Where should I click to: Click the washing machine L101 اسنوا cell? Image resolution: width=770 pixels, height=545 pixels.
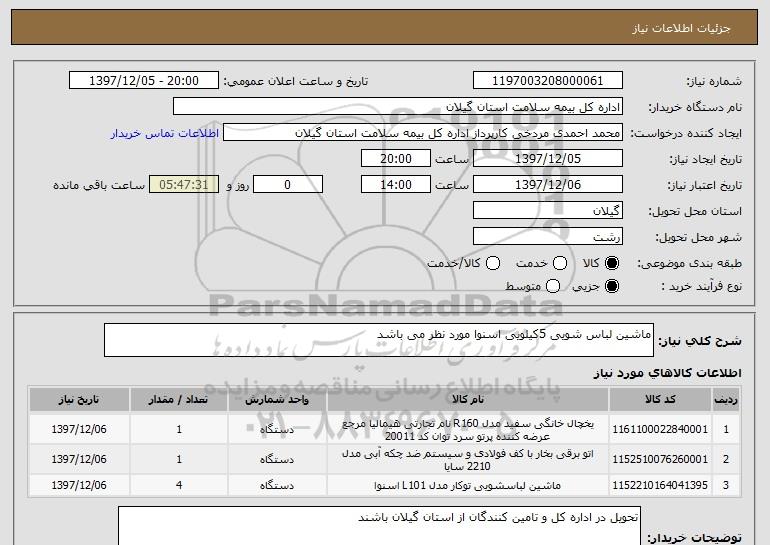pos(468,486)
